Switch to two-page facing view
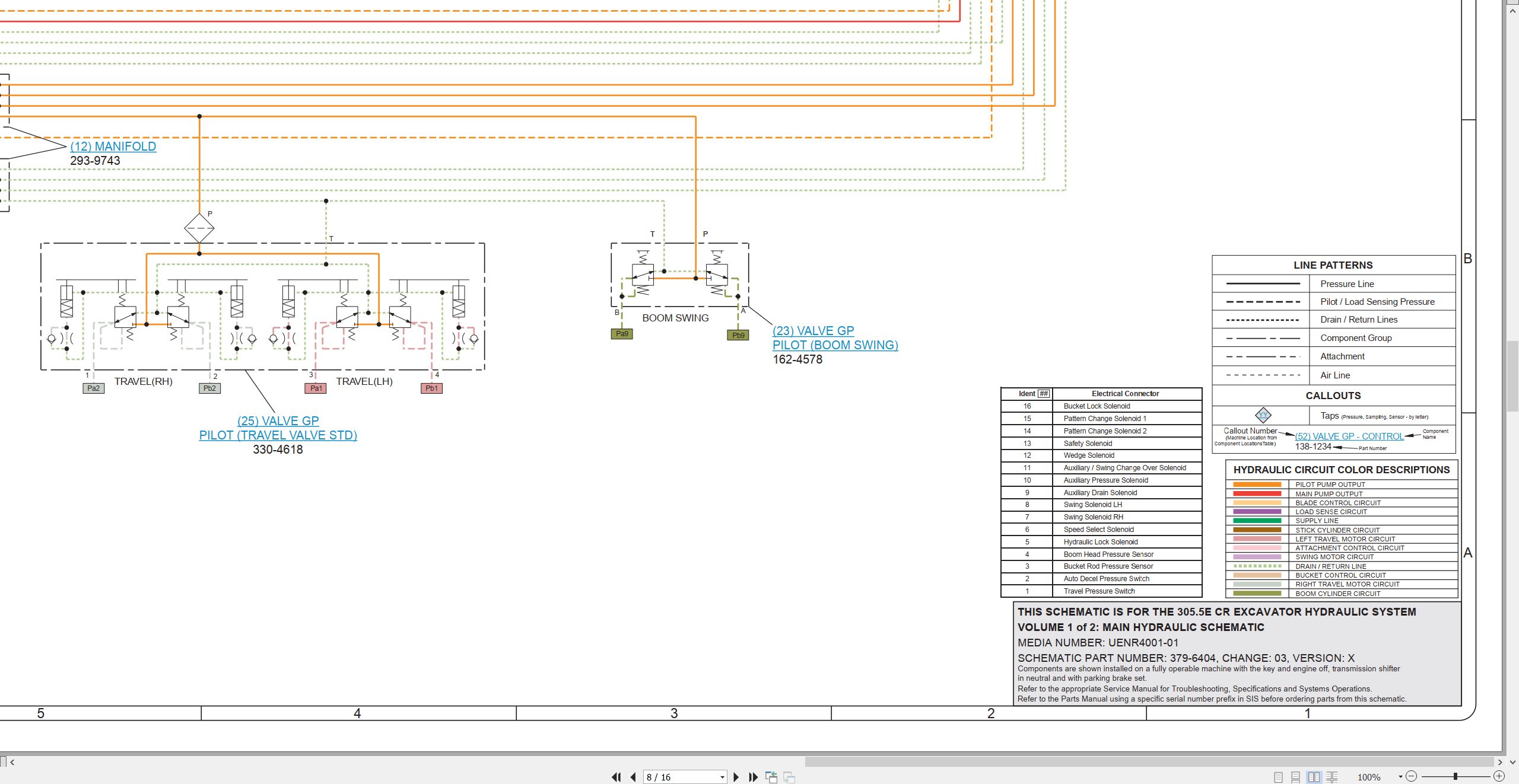Image resolution: width=1519 pixels, height=784 pixels. (1314, 777)
